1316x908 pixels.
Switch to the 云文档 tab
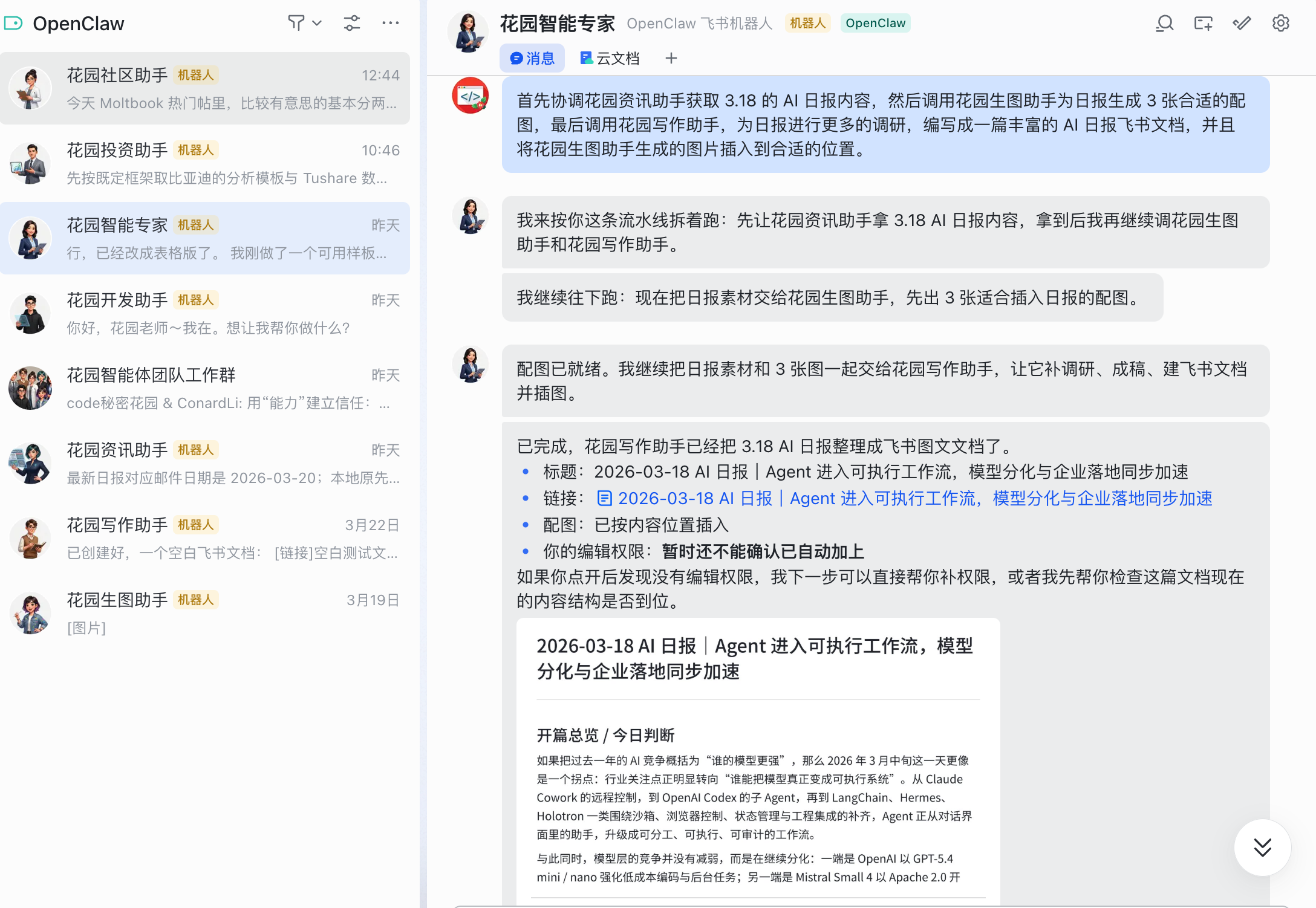click(610, 58)
